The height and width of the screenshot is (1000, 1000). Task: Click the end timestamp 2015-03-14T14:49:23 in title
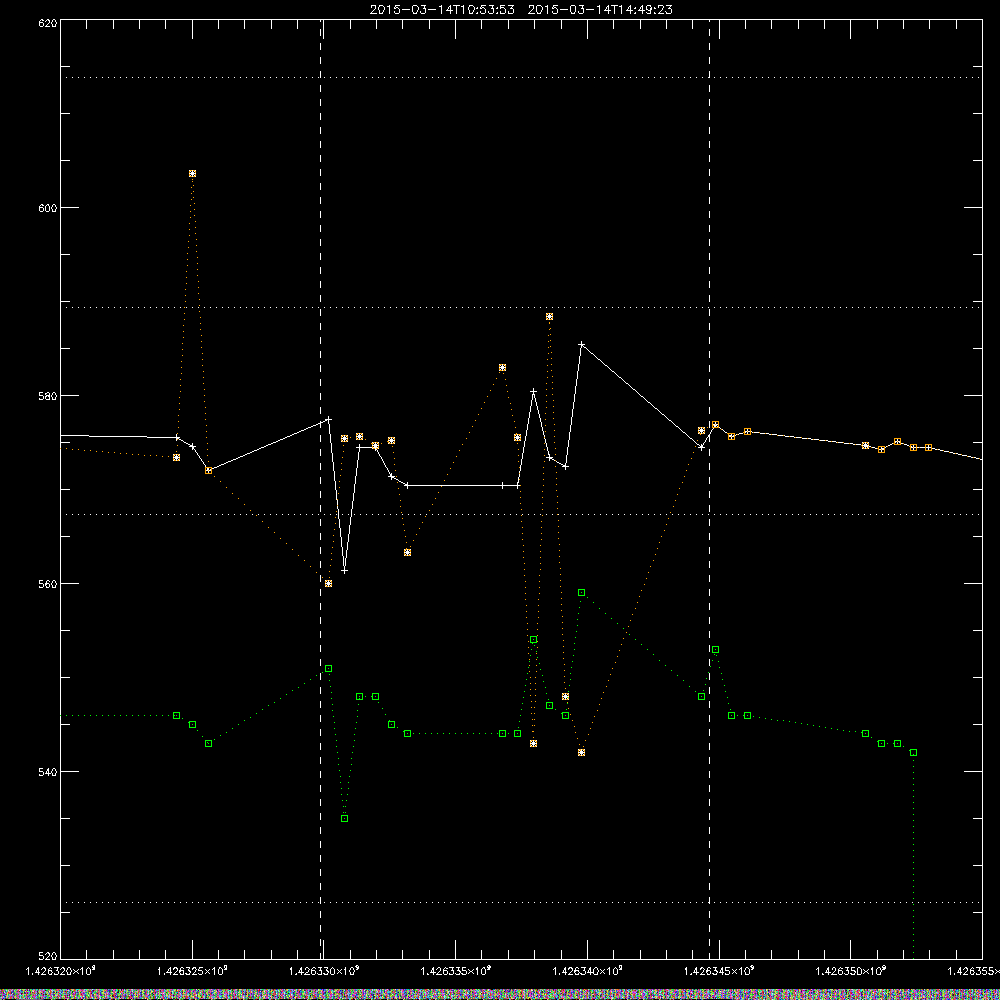click(600, 10)
